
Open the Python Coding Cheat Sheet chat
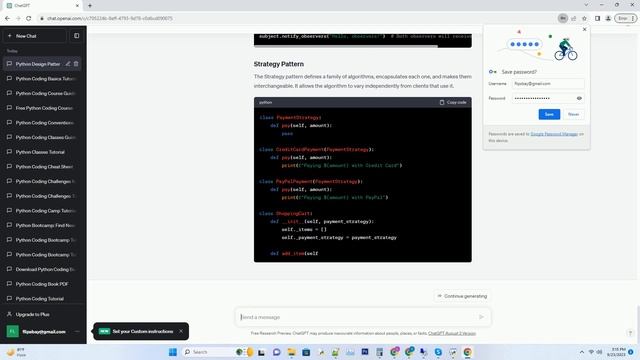[42, 167]
